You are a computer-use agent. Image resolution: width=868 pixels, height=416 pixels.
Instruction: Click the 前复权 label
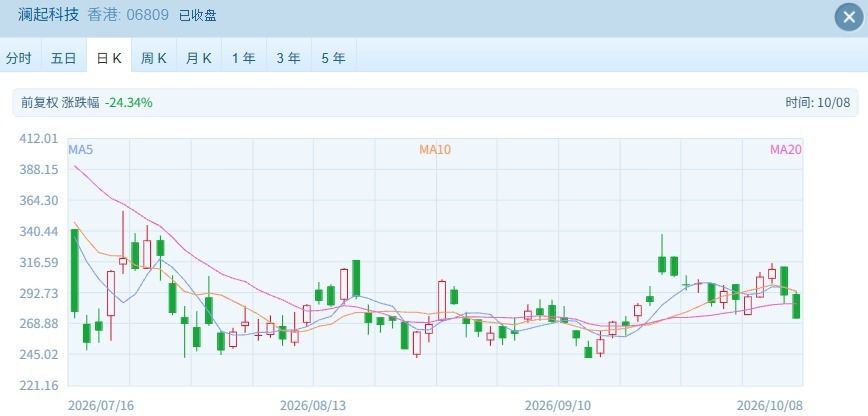(x=39, y=102)
